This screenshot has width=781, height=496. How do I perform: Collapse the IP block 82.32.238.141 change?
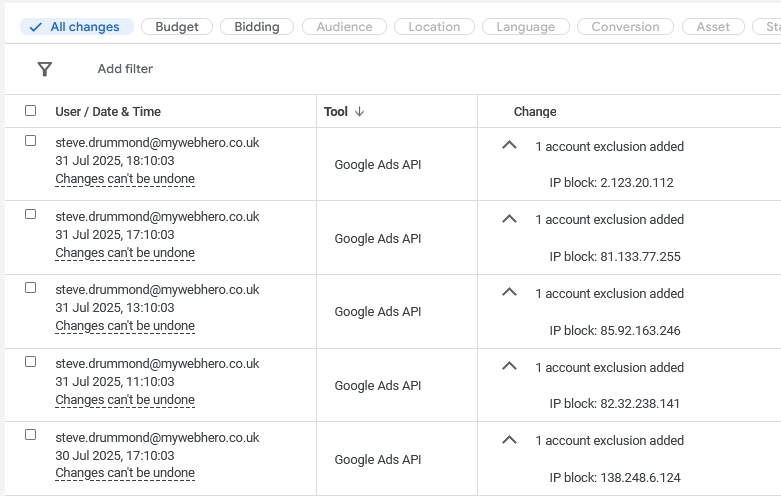point(509,367)
